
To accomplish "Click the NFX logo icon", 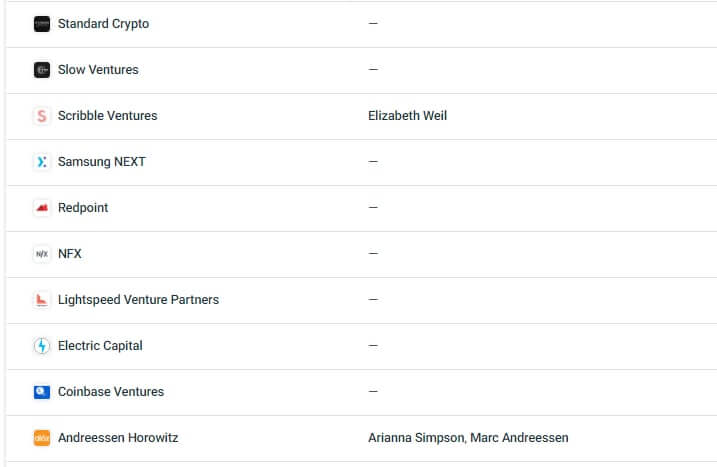I will coord(42,254).
